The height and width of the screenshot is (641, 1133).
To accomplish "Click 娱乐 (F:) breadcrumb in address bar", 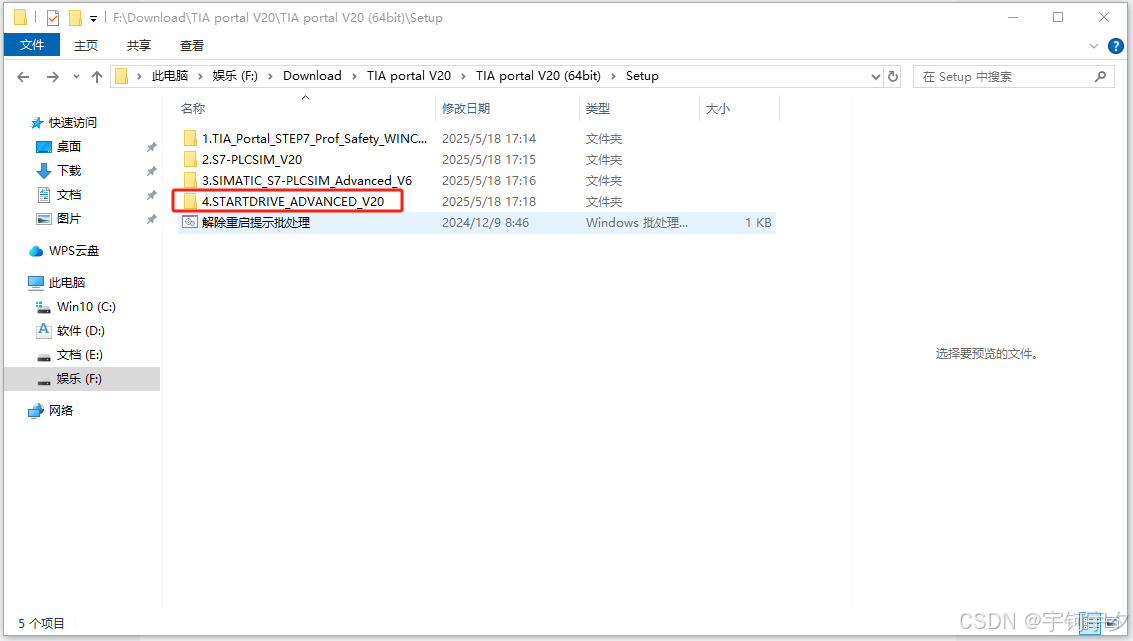I will (235, 76).
